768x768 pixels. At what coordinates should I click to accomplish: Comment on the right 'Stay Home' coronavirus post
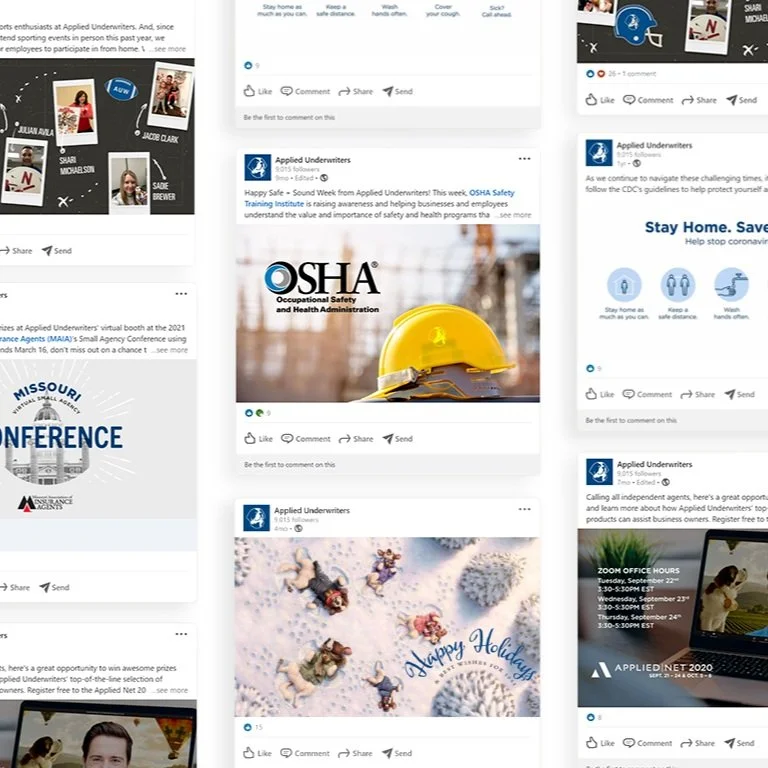pos(647,394)
